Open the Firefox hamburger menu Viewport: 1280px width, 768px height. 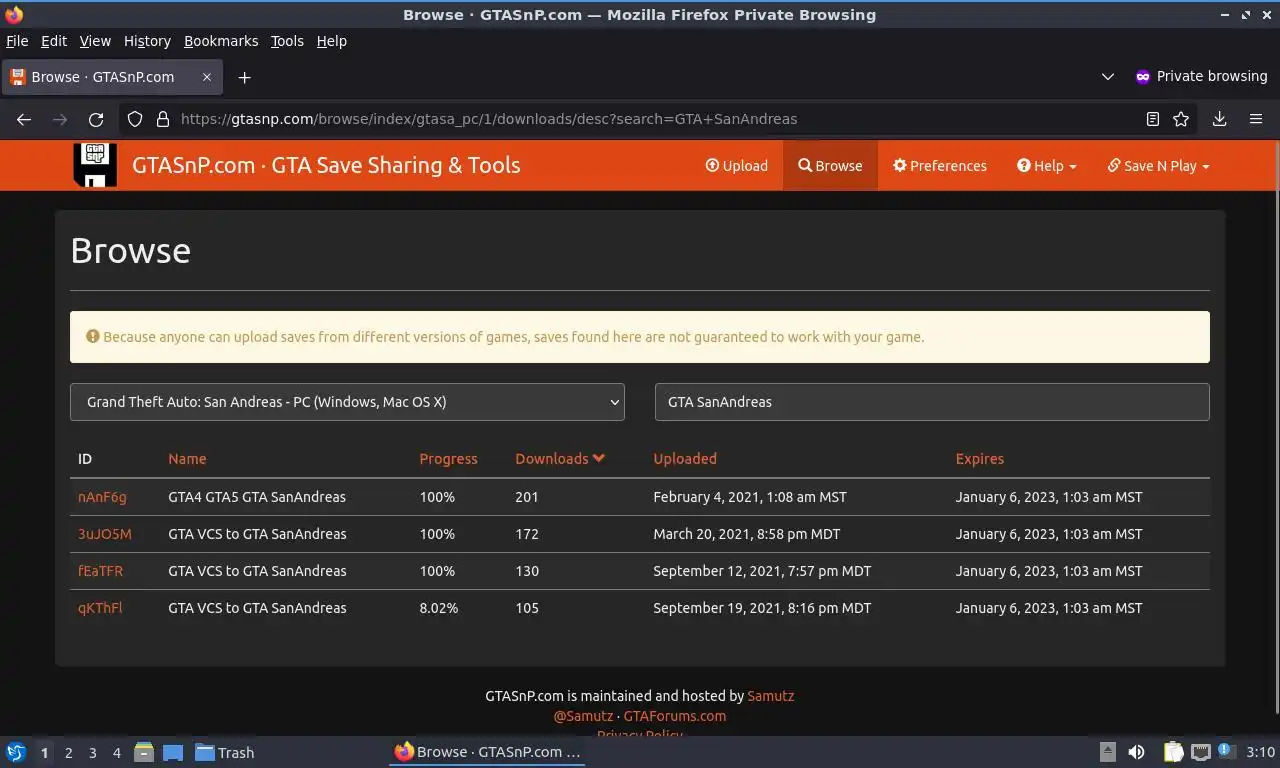point(1256,119)
